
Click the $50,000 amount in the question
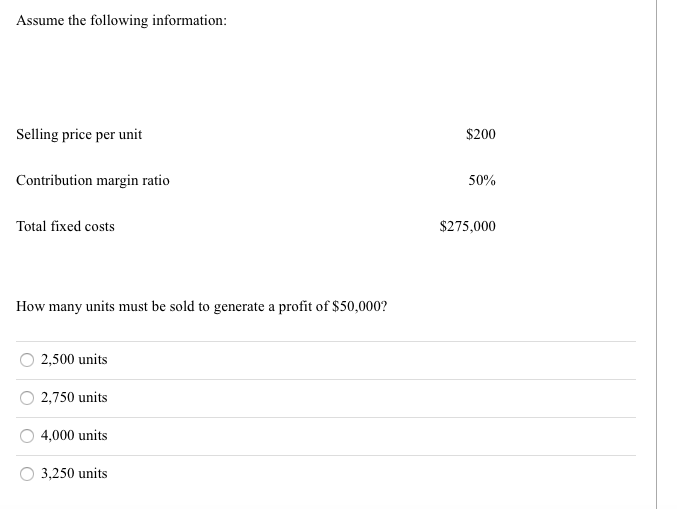tap(356, 307)
